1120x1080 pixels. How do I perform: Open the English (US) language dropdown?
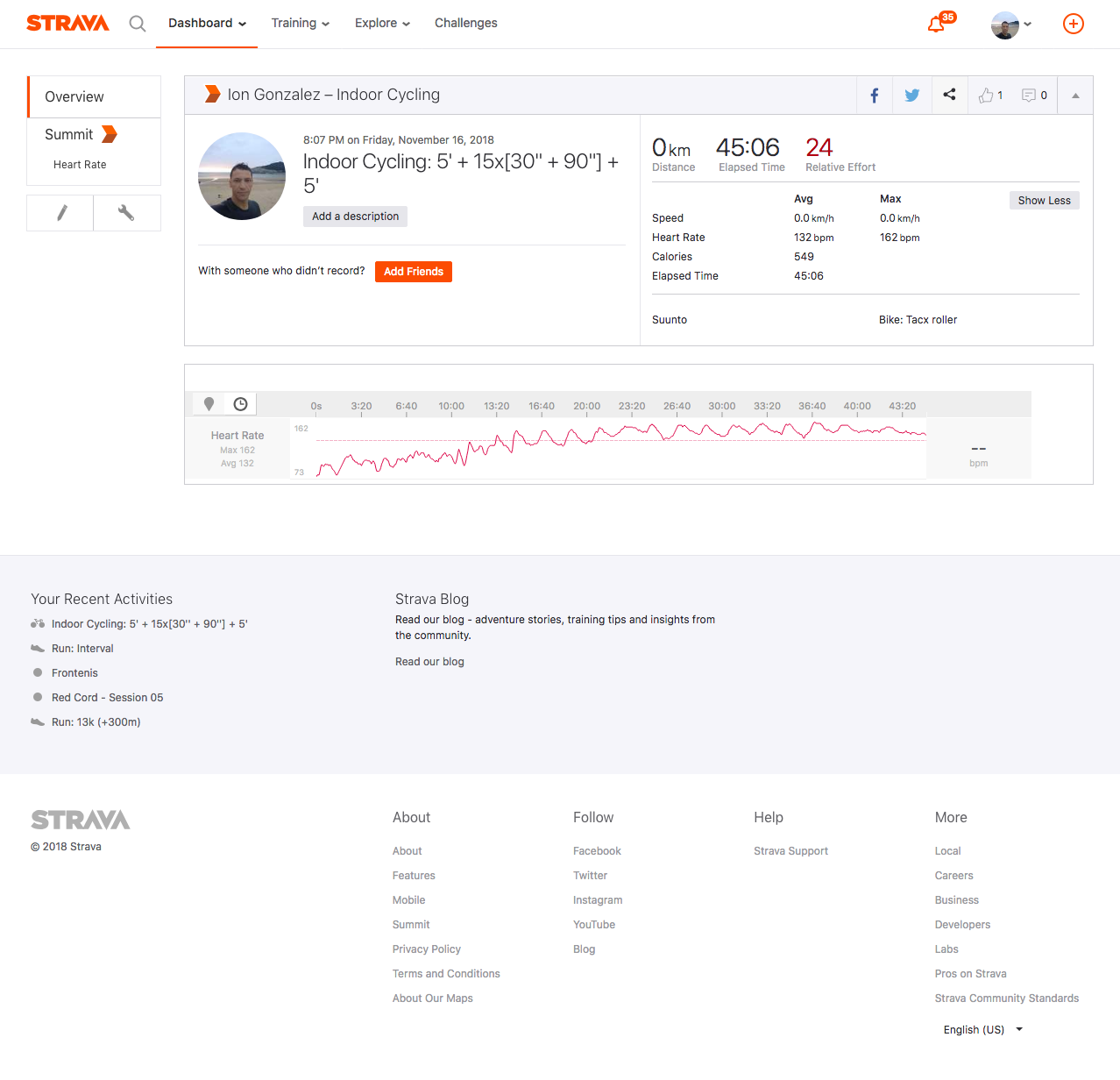point(983,1030)
